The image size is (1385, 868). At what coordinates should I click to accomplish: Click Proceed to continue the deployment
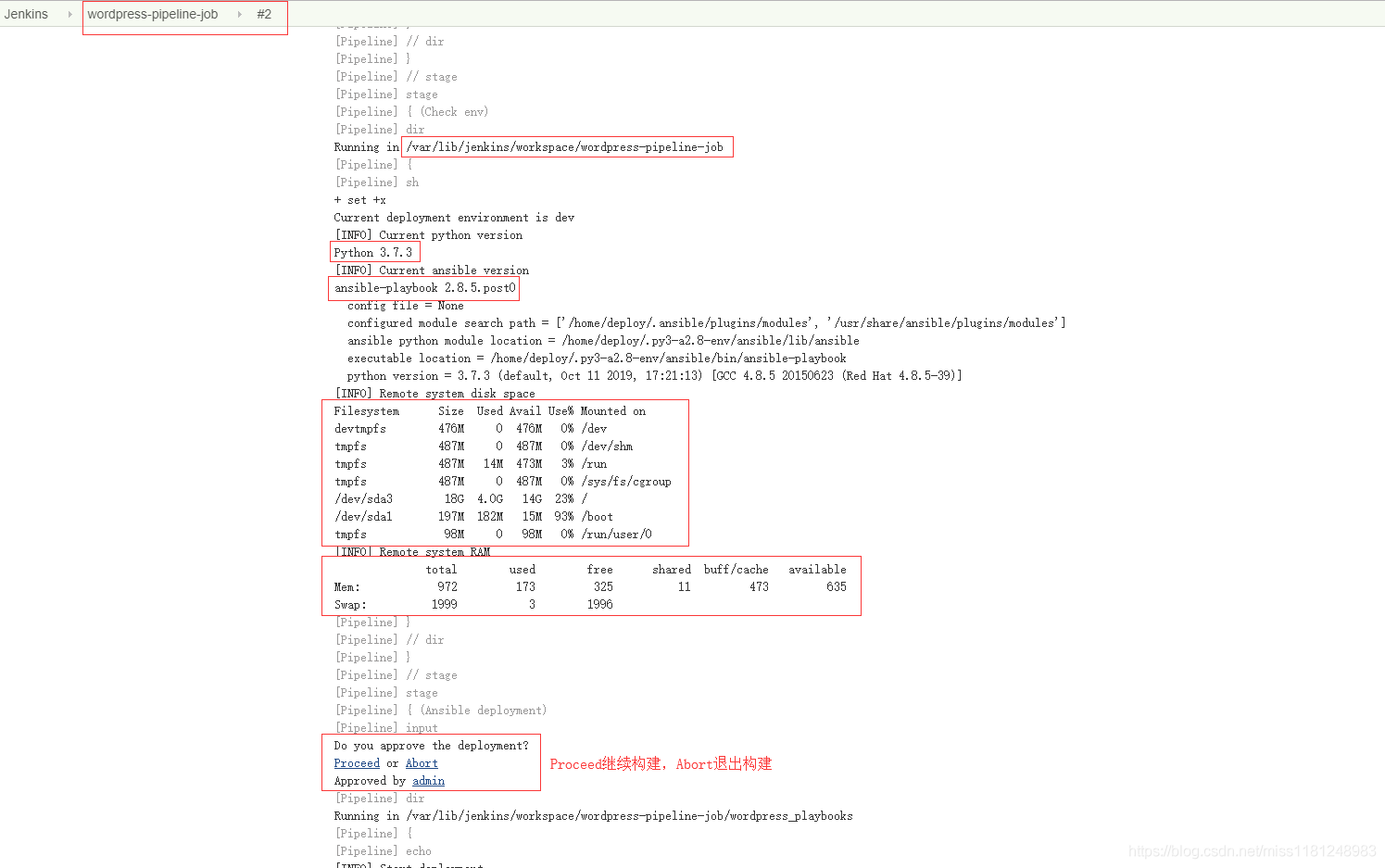pos(357,763)
